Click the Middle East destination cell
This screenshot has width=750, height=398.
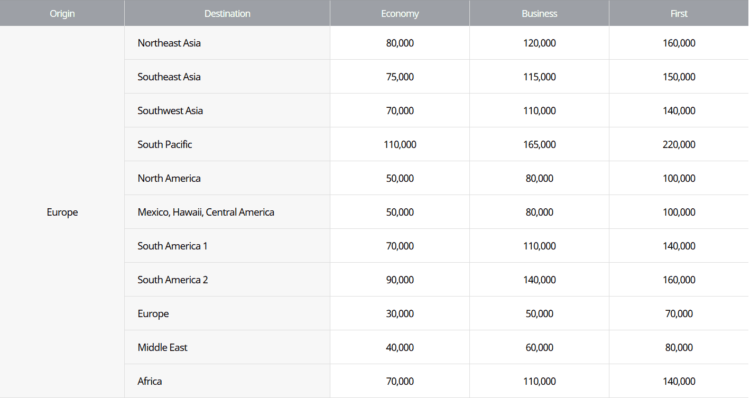point(227,347)
